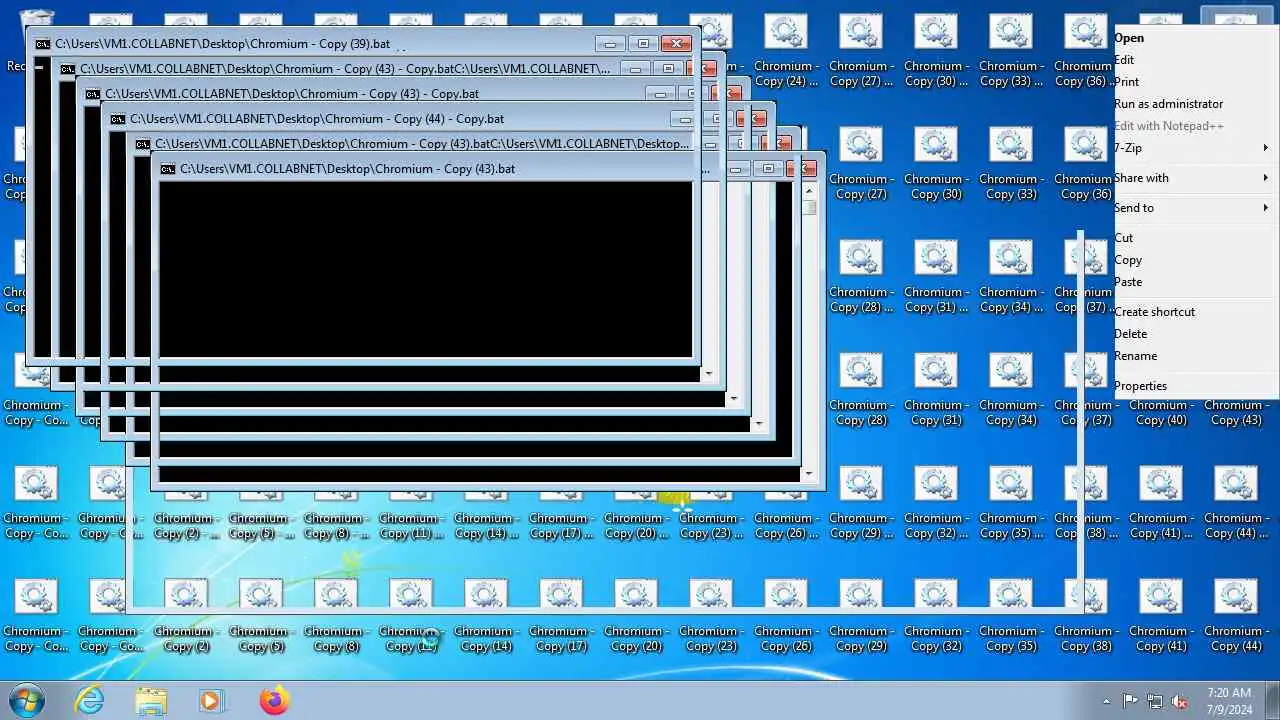The height and width of the screenshot is (720, 1280).
Task: Click the cmd icon of the front 'Copy (43).bat' window
Action: [168, 169]
